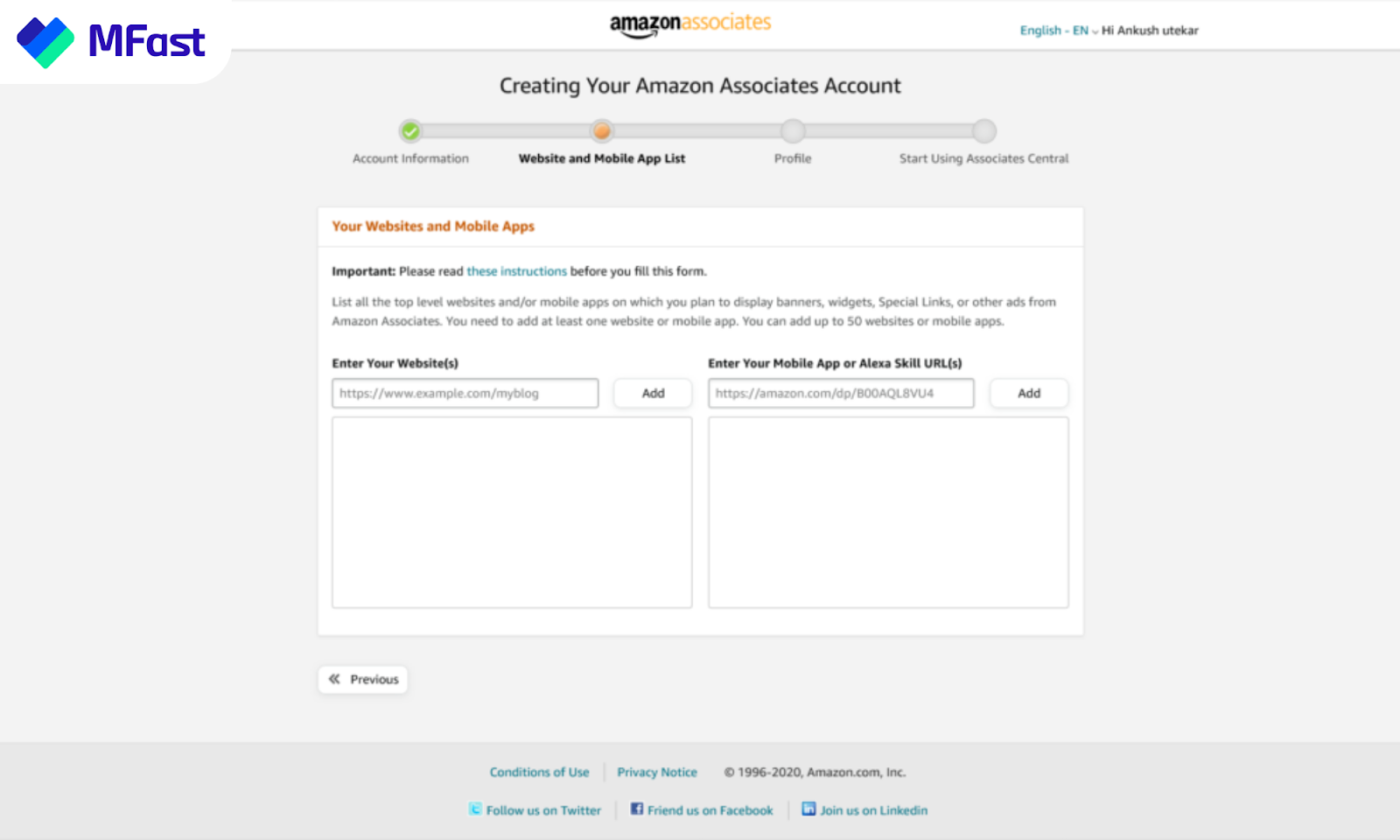Screen dimensions: 1400x840
Task: Focus the Mobile App or Alexa Skill URL field
Action: click(x=841, y=394)
